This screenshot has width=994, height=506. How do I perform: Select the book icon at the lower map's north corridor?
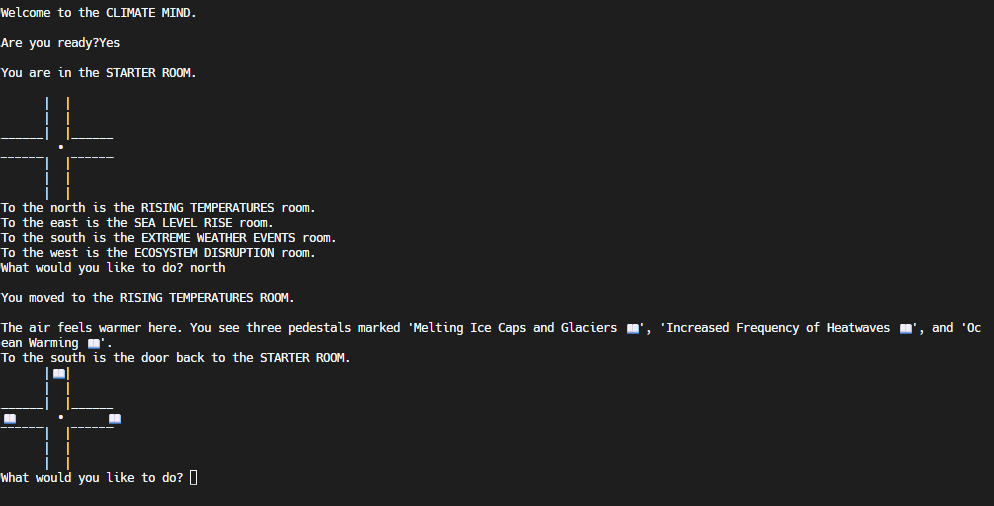tap(59, 374)
